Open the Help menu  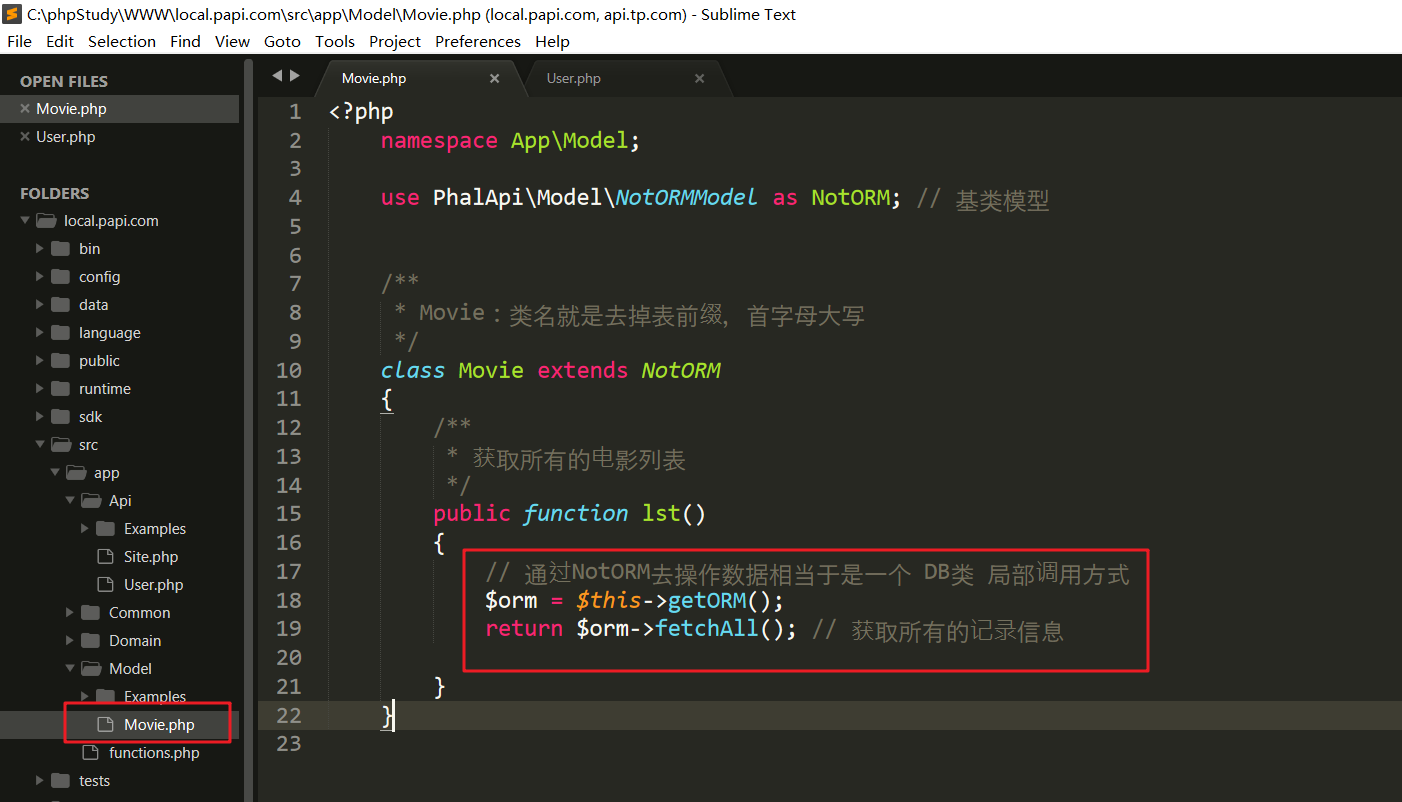[552, 41]
